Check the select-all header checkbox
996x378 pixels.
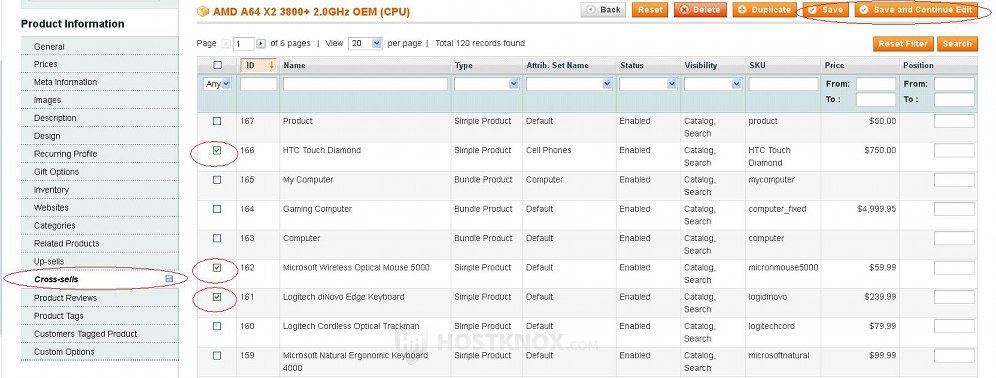tap(217, 65)
